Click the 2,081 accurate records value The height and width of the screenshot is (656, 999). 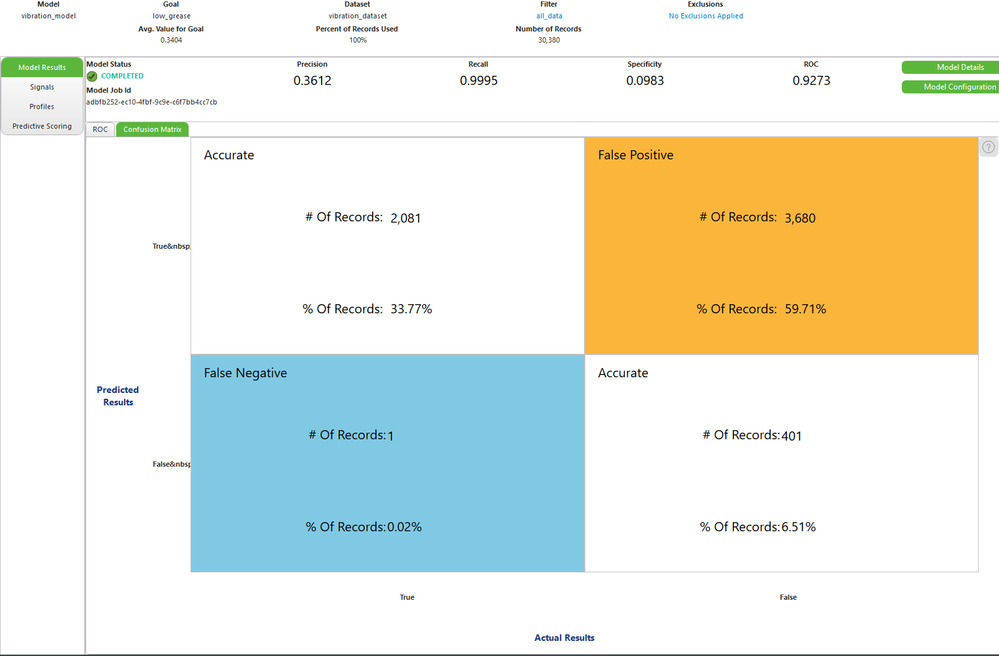click(405, 218)
